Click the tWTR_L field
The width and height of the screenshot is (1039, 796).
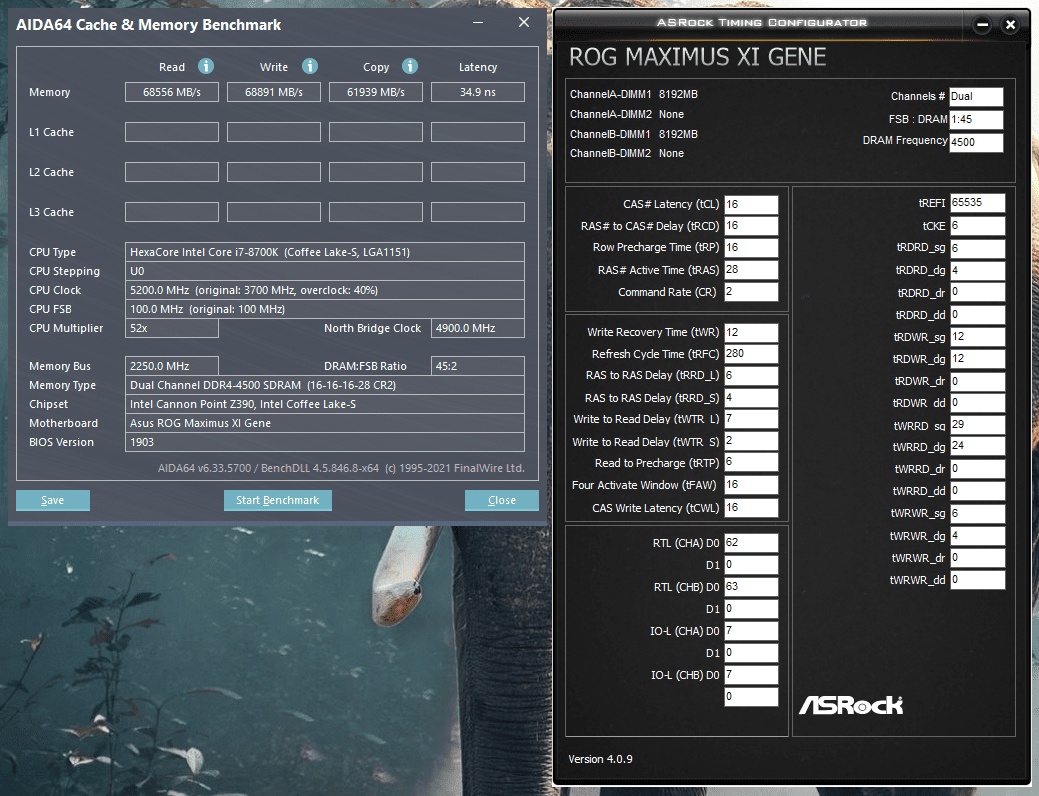(751, 419)
